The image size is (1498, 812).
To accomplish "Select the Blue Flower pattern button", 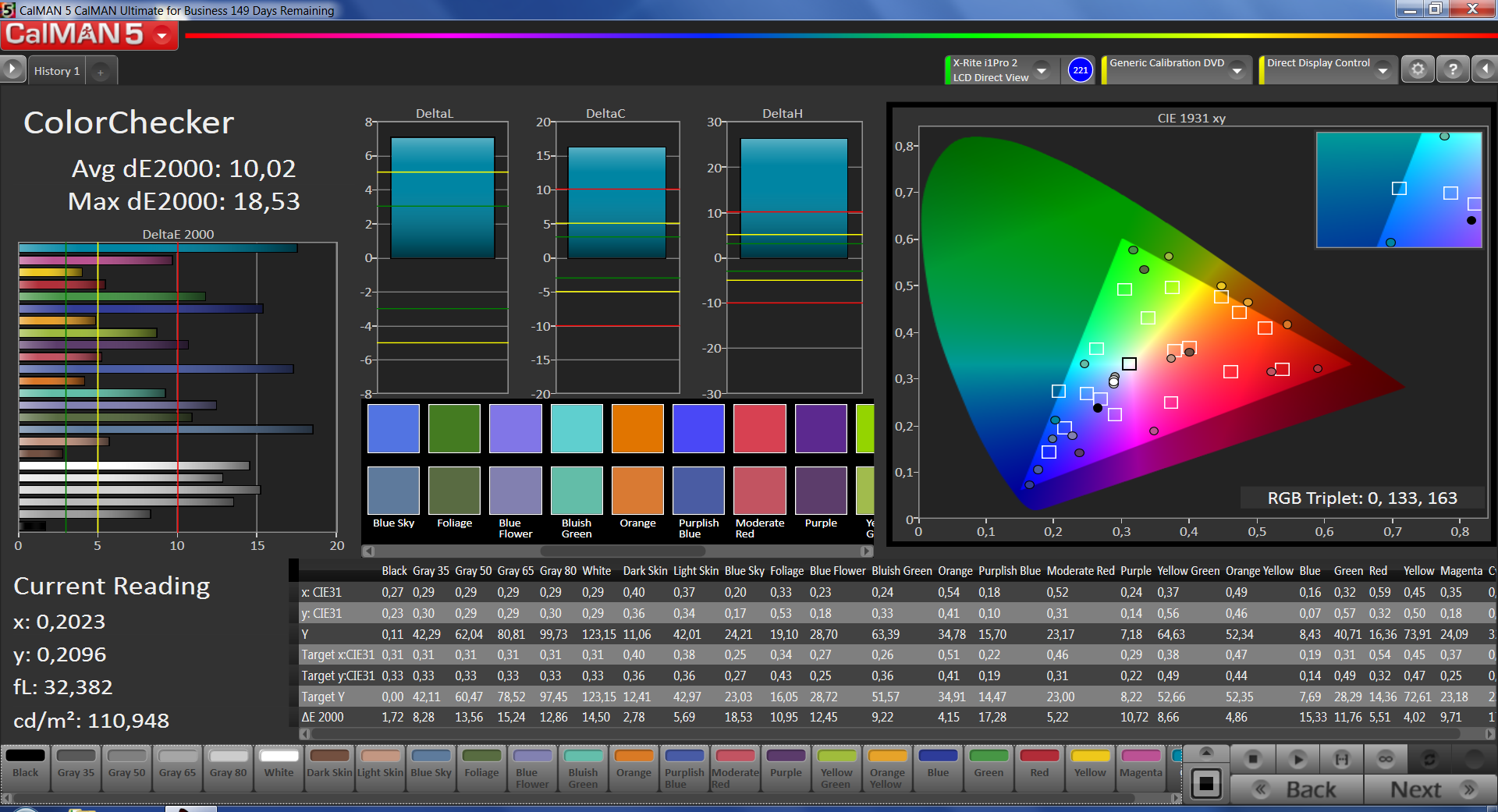I will tap(533, 768).
